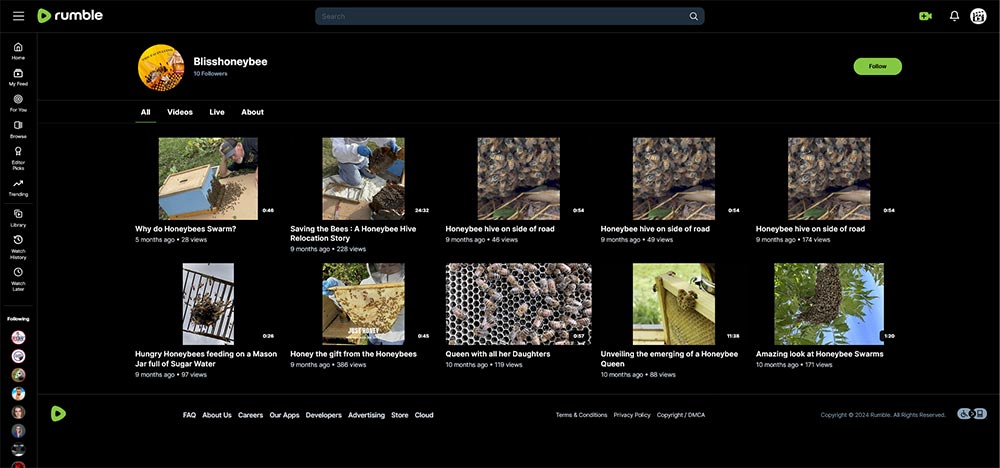Screen dimensions: 1000x468
Task: Open Honeybee hive video with 174 views
Action: (x=829, y=179)
